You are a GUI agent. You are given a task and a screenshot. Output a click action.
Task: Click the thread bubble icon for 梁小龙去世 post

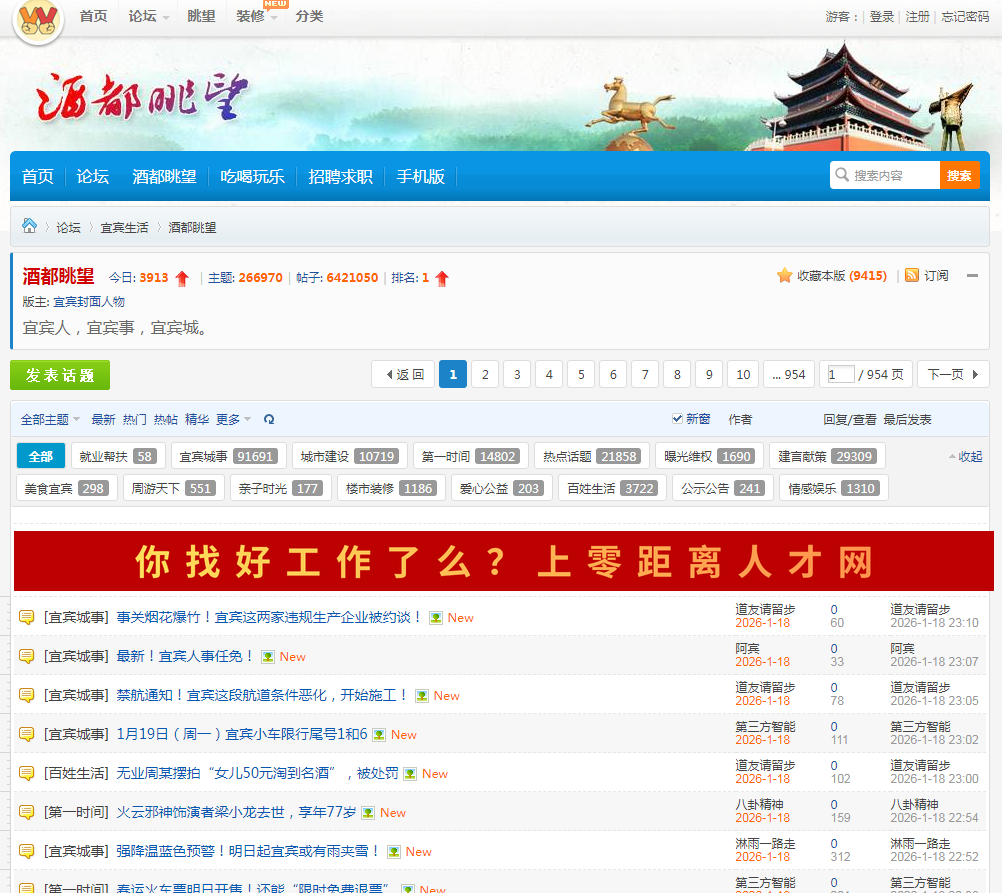[27, 813]
